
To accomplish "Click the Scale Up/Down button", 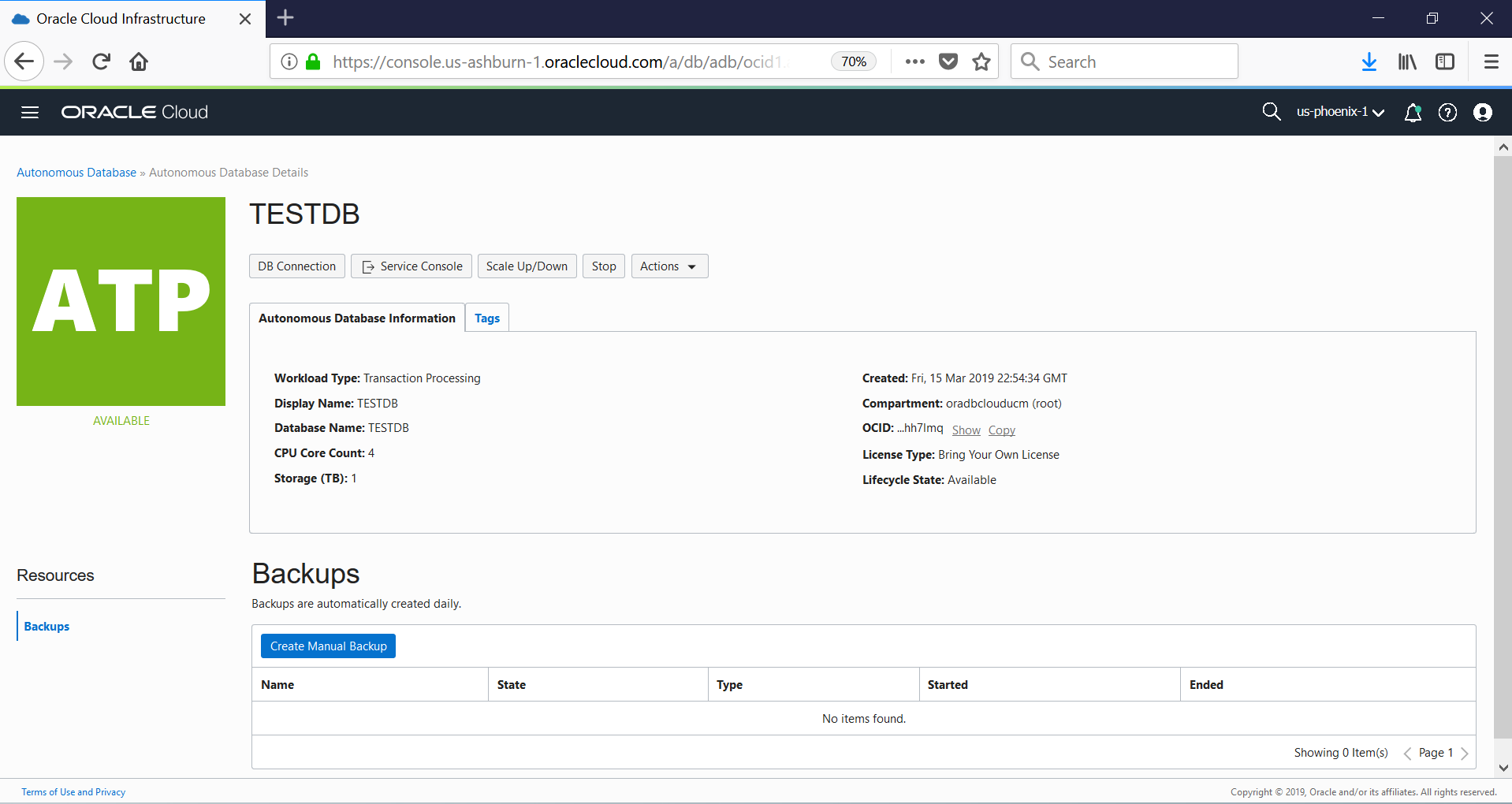I will pos(527,266).
